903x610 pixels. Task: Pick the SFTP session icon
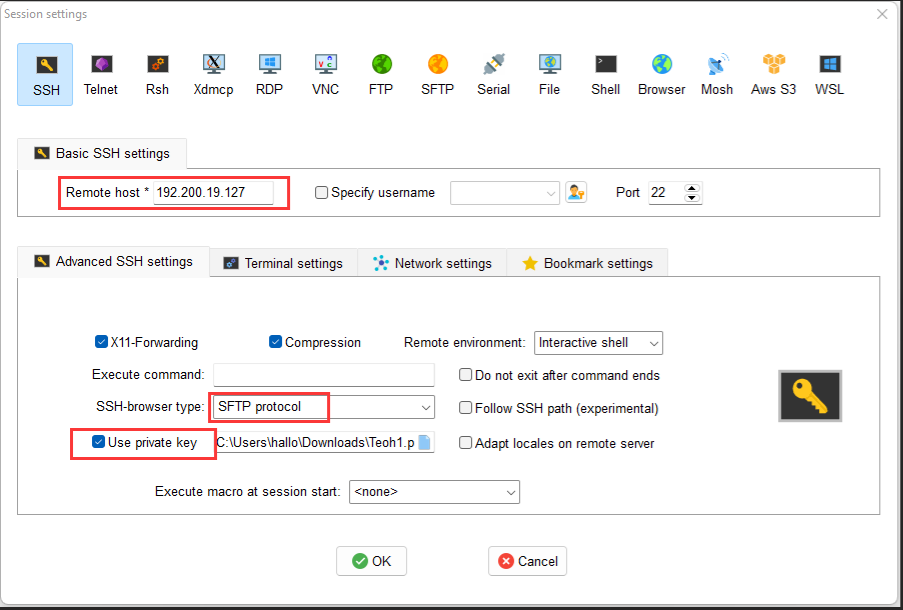coord(437,74)
